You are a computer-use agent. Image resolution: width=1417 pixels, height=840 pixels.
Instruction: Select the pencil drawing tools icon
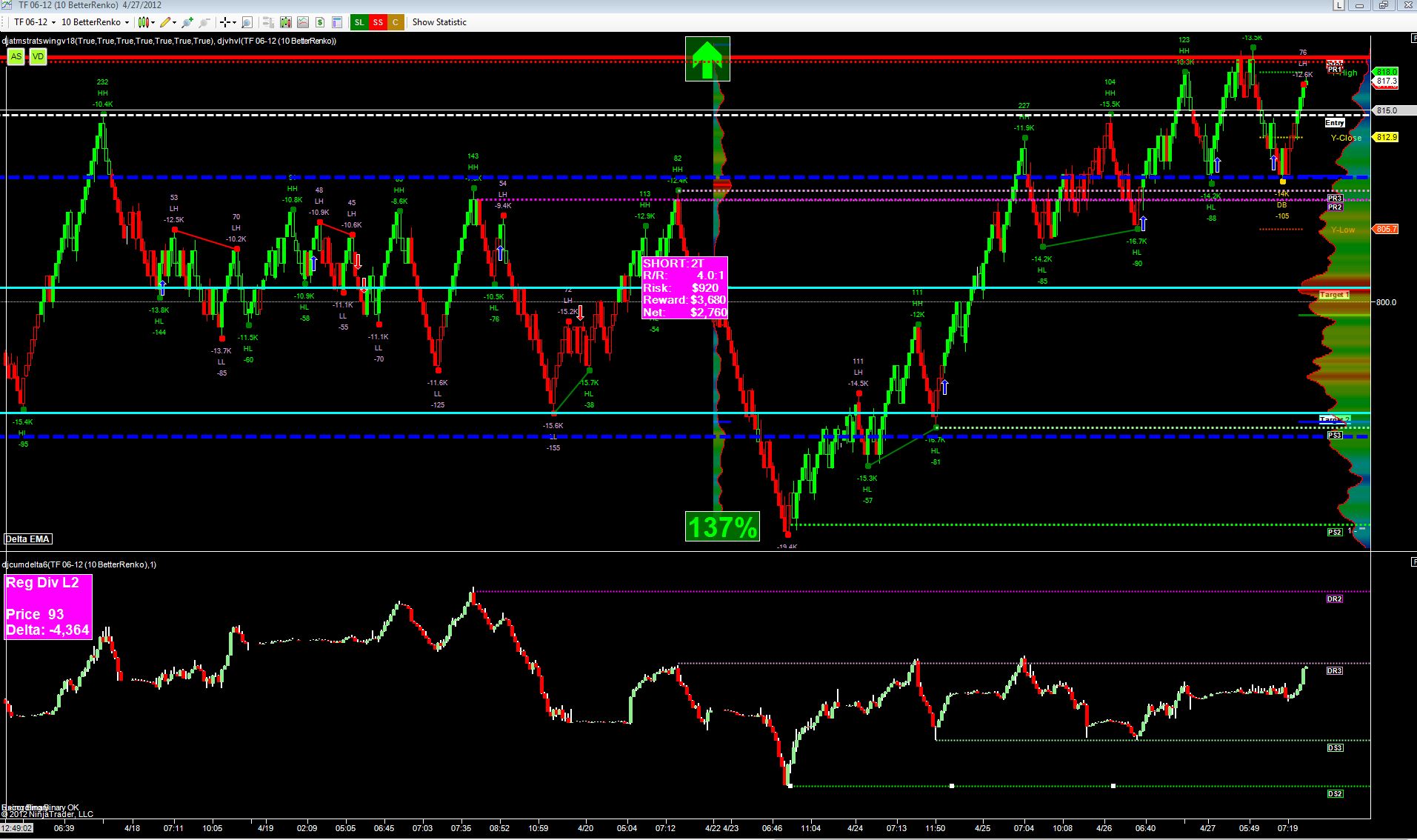point(165,22)
